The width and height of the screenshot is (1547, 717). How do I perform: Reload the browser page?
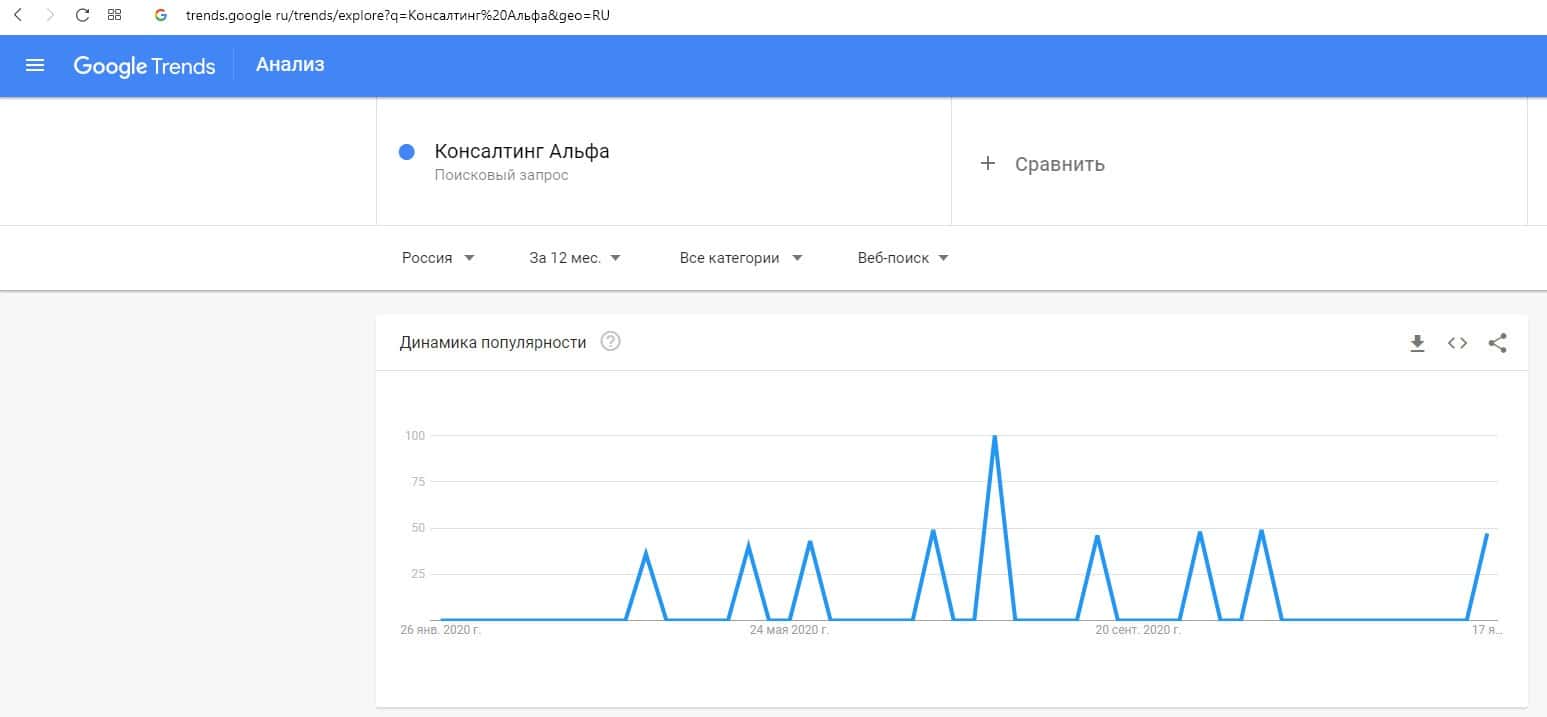[x=83, y=16]
